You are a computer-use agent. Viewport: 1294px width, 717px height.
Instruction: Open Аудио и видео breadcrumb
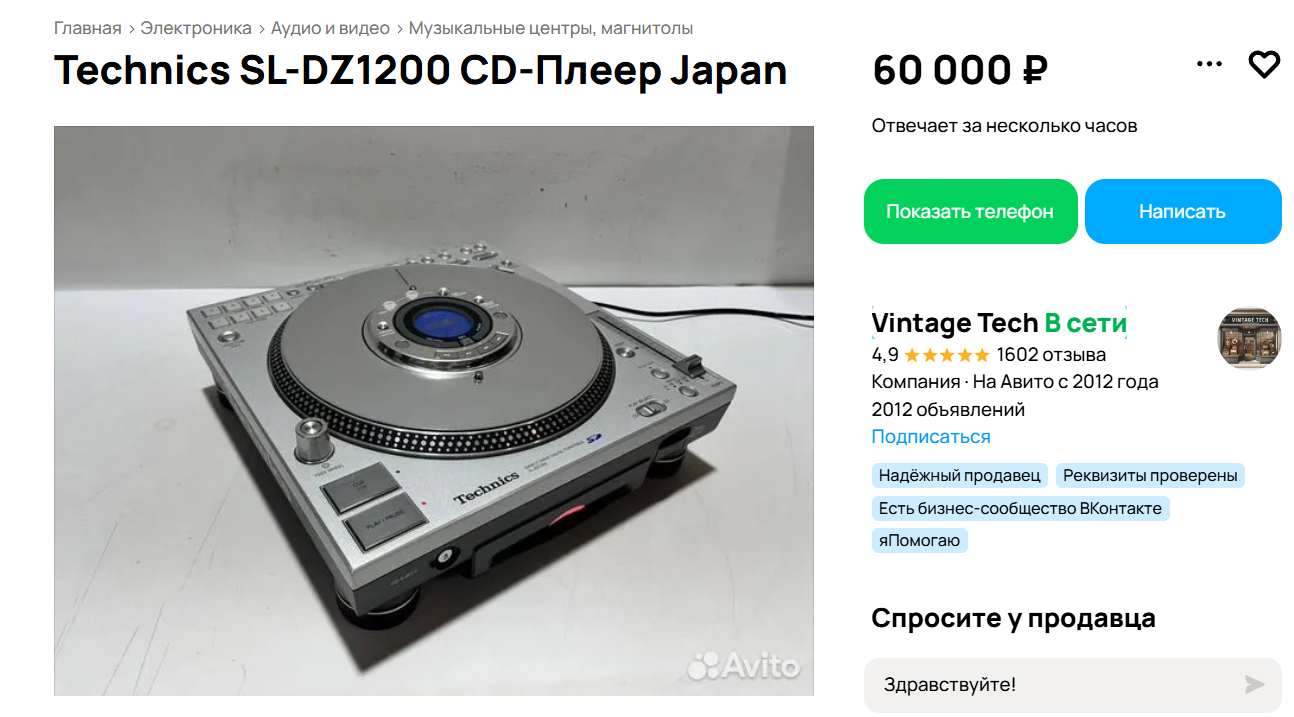click(x=330, y=28)
